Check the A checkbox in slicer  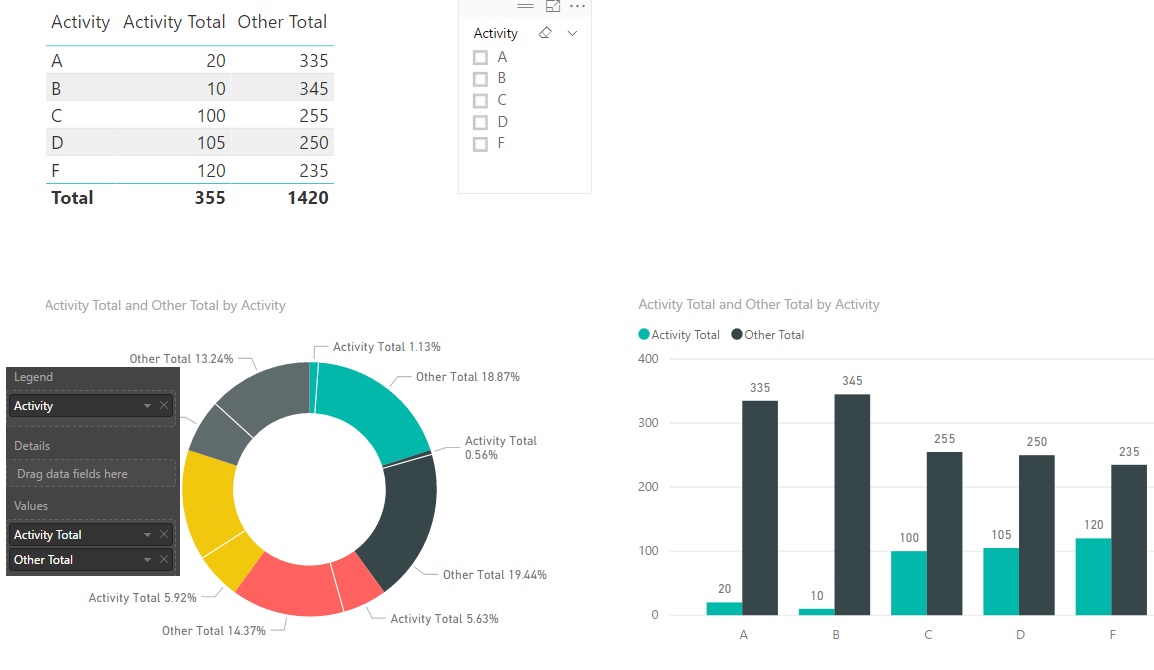coord(481,57)
